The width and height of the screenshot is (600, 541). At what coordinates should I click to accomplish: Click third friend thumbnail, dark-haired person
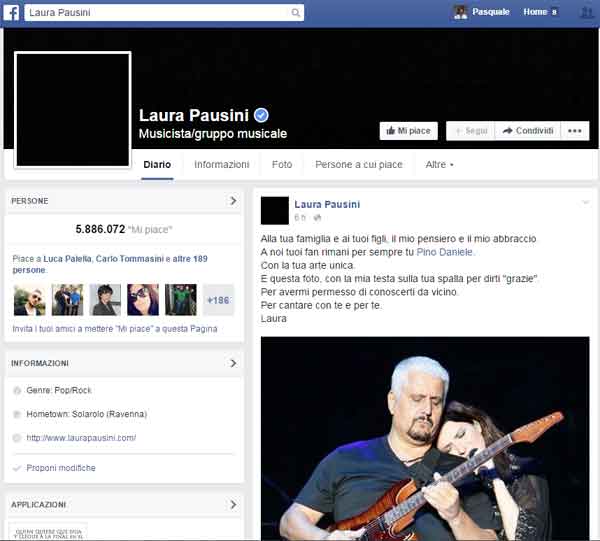(x=105, y=300)
